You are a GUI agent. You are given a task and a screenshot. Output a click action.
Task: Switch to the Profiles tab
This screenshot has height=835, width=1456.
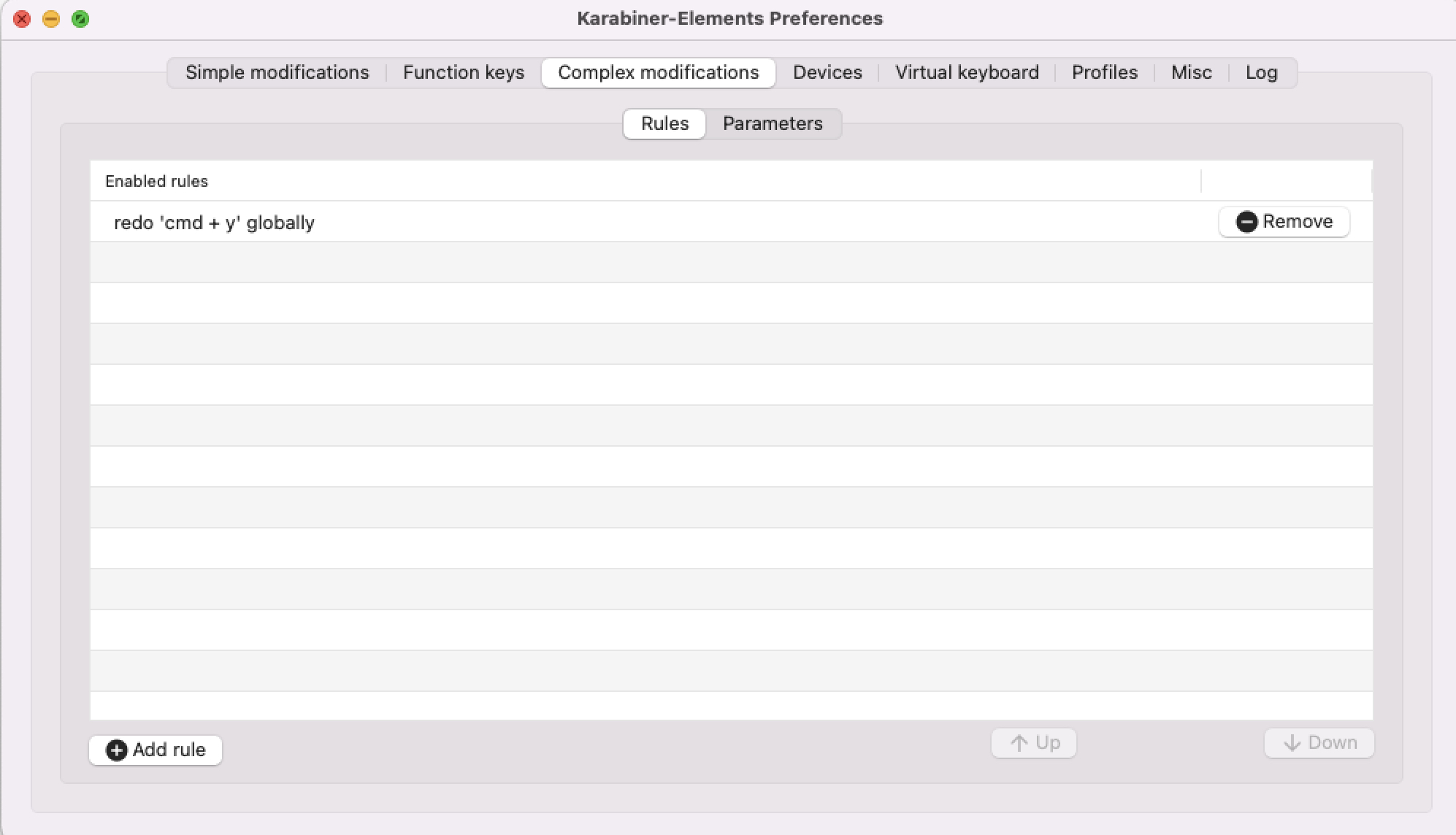coord(1105,72)
